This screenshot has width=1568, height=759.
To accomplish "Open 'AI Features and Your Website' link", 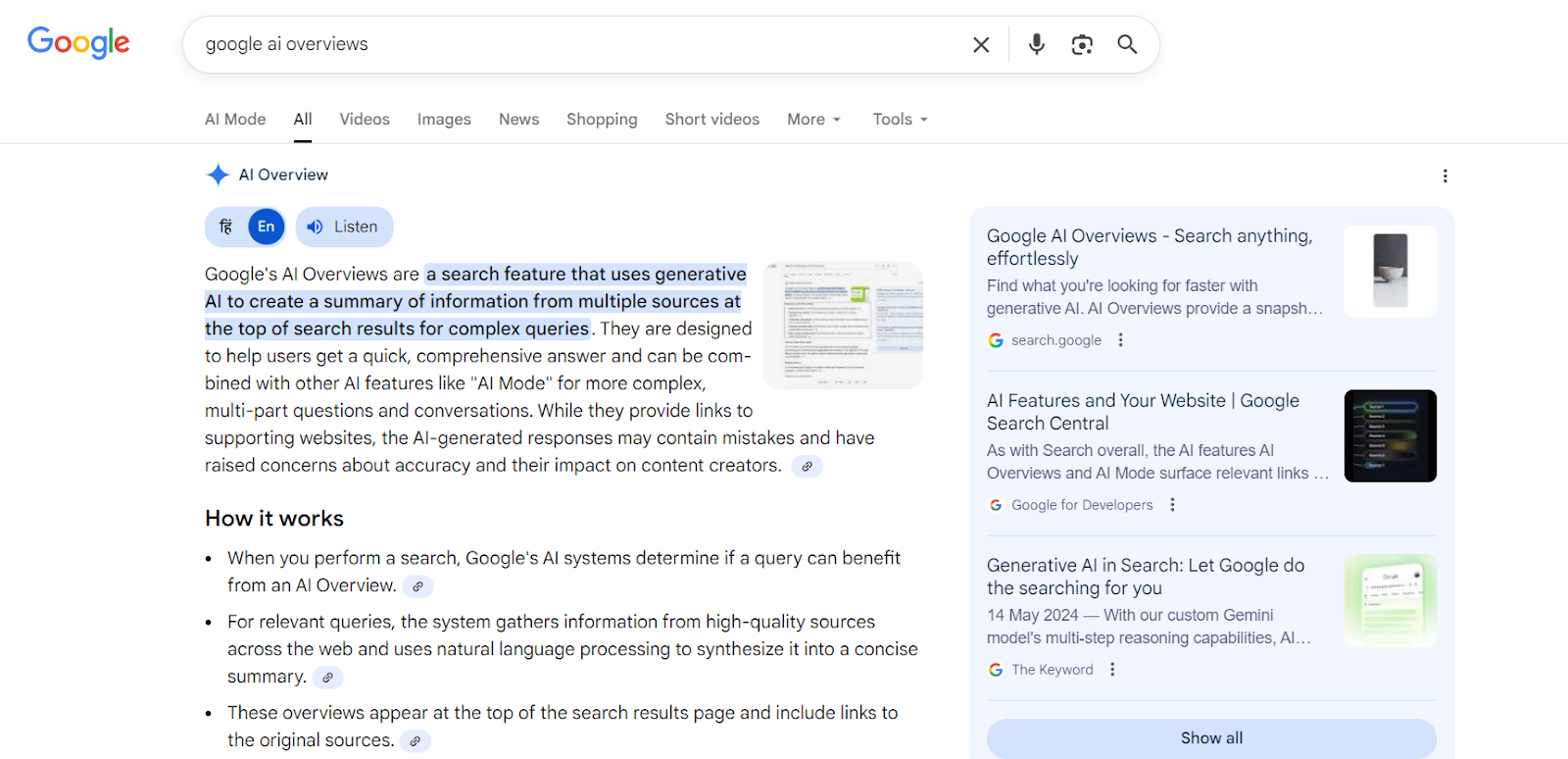I will tap(1143, 412).
